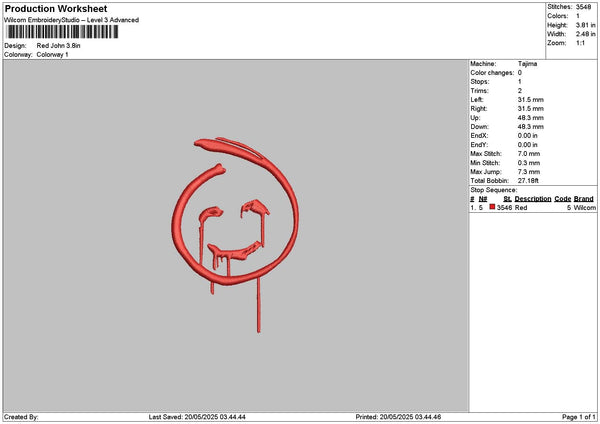Click the 'Created By:' footer label
This screenshot has height=424, width=600.
point(21,417)
